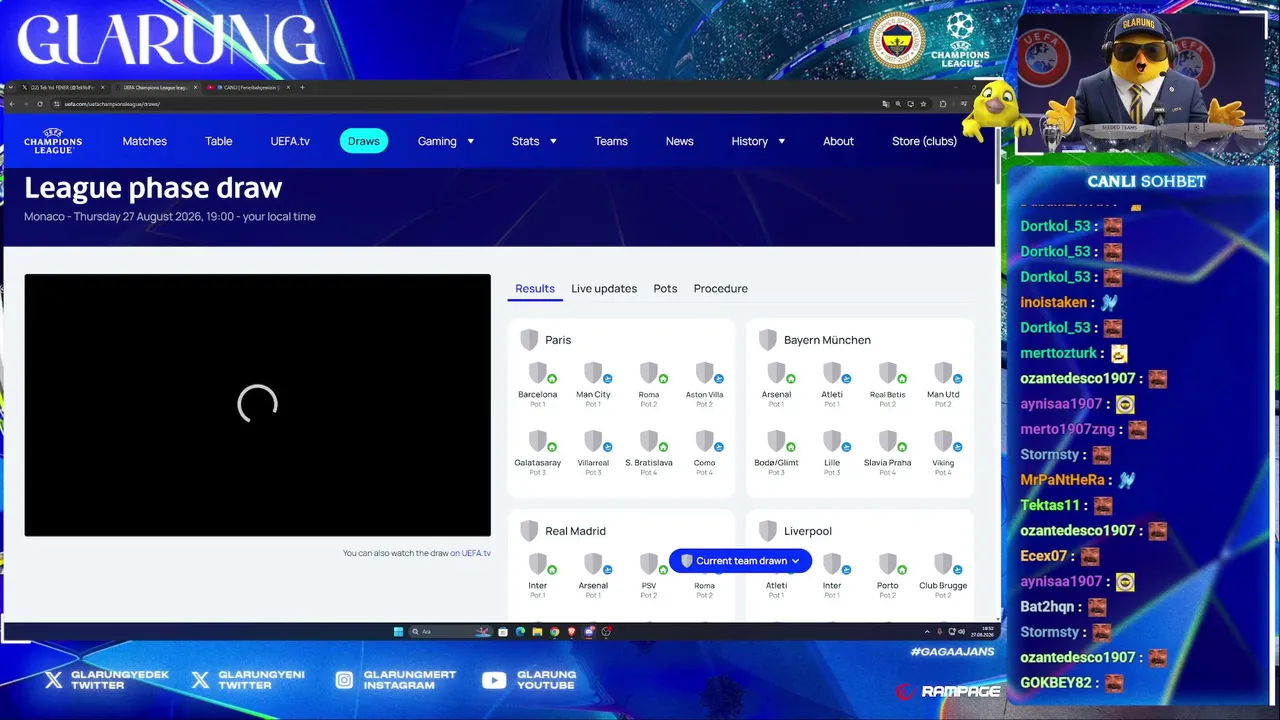This screenshot has height=720, width=1280.
Task: Launch Microsoft Edge from the taskbar
Action: 520,632
